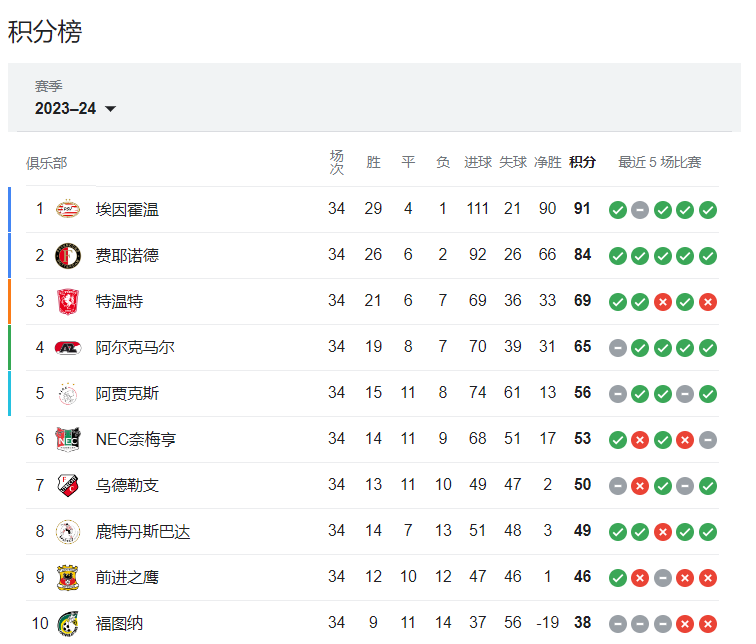756x644 pixels.
Task: Click the NEC奈梅亨 crest icon
Action: tap(68, 440)
